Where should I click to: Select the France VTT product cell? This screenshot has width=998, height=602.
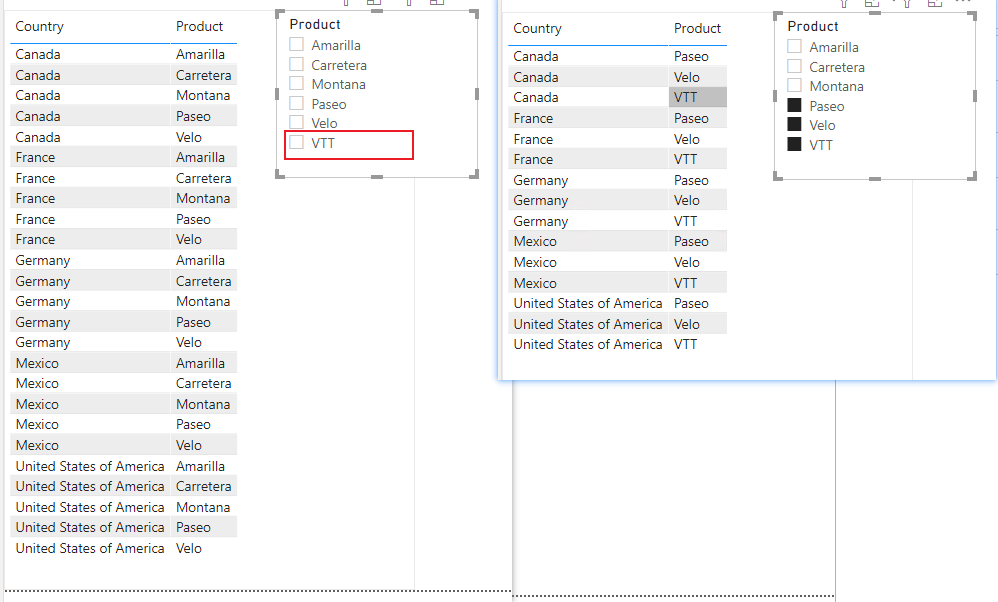tap(698, 159)
